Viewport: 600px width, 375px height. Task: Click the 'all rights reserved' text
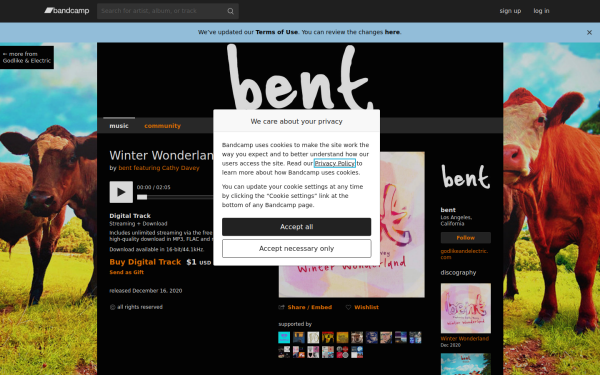point(140,307)
